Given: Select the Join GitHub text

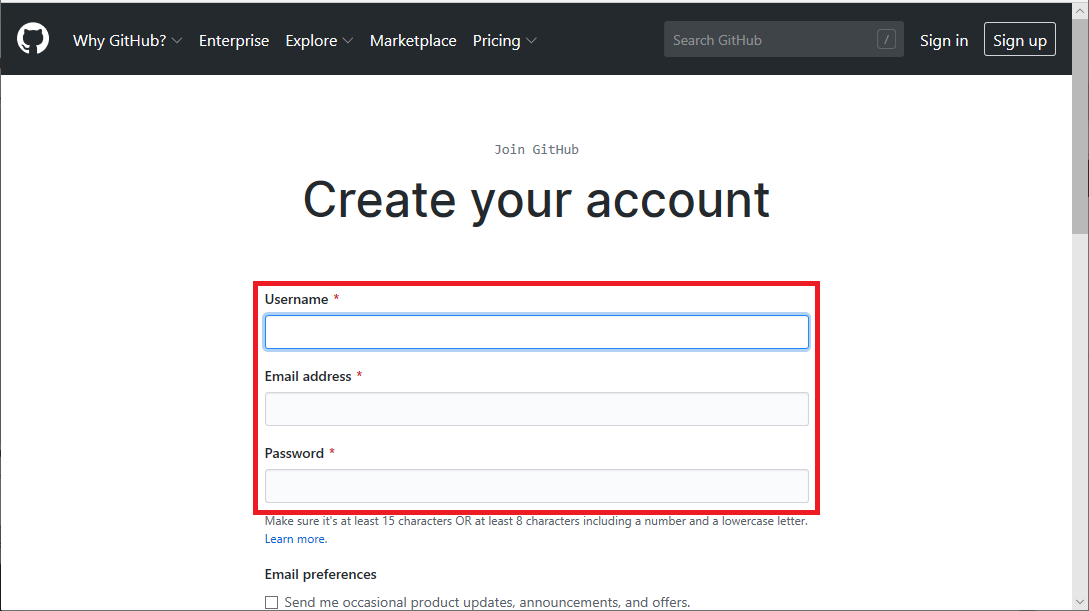Looking at the screenshot, I should pos(536,149).
